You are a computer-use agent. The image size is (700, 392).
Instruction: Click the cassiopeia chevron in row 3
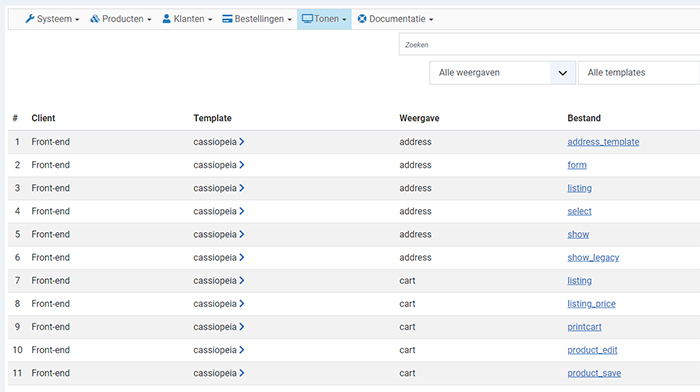242,188
